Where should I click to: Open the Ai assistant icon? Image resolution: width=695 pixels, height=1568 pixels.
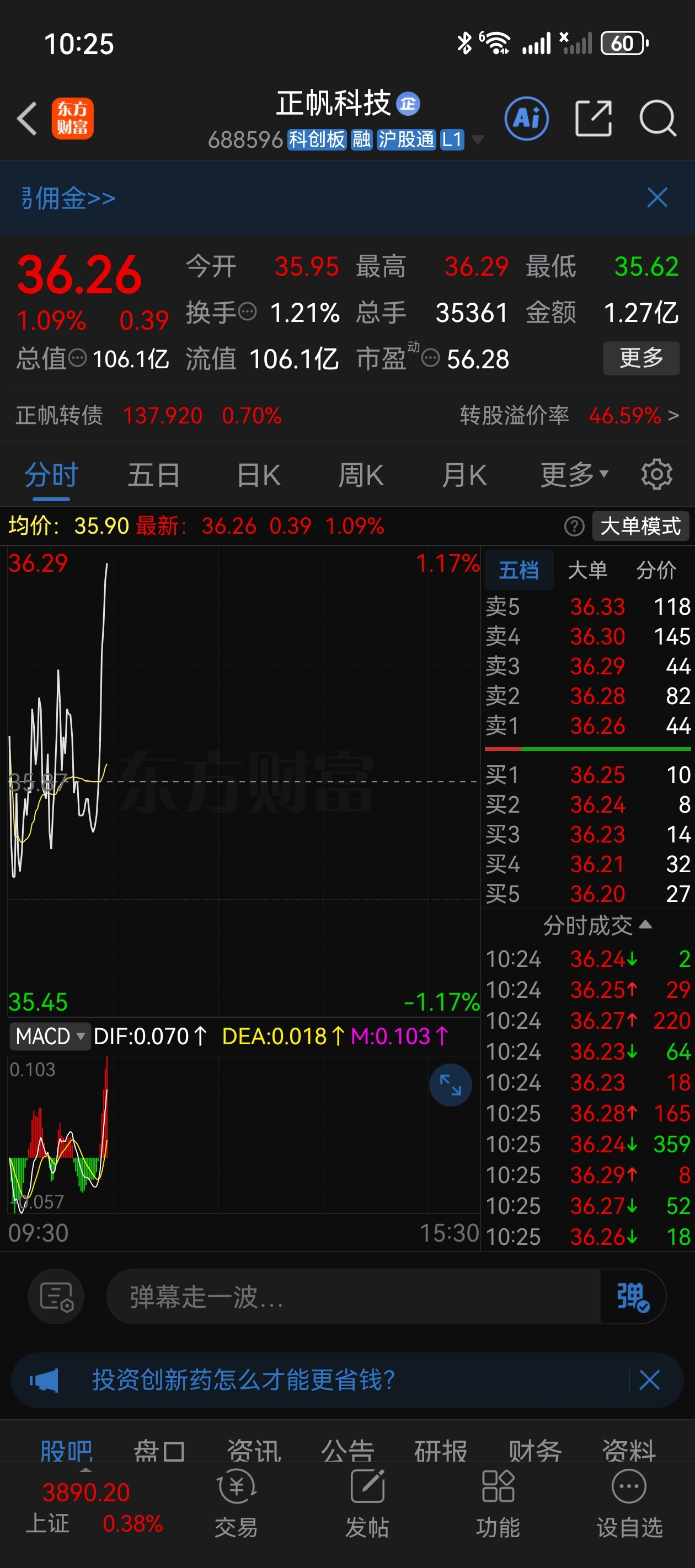[x=526, y=118]
